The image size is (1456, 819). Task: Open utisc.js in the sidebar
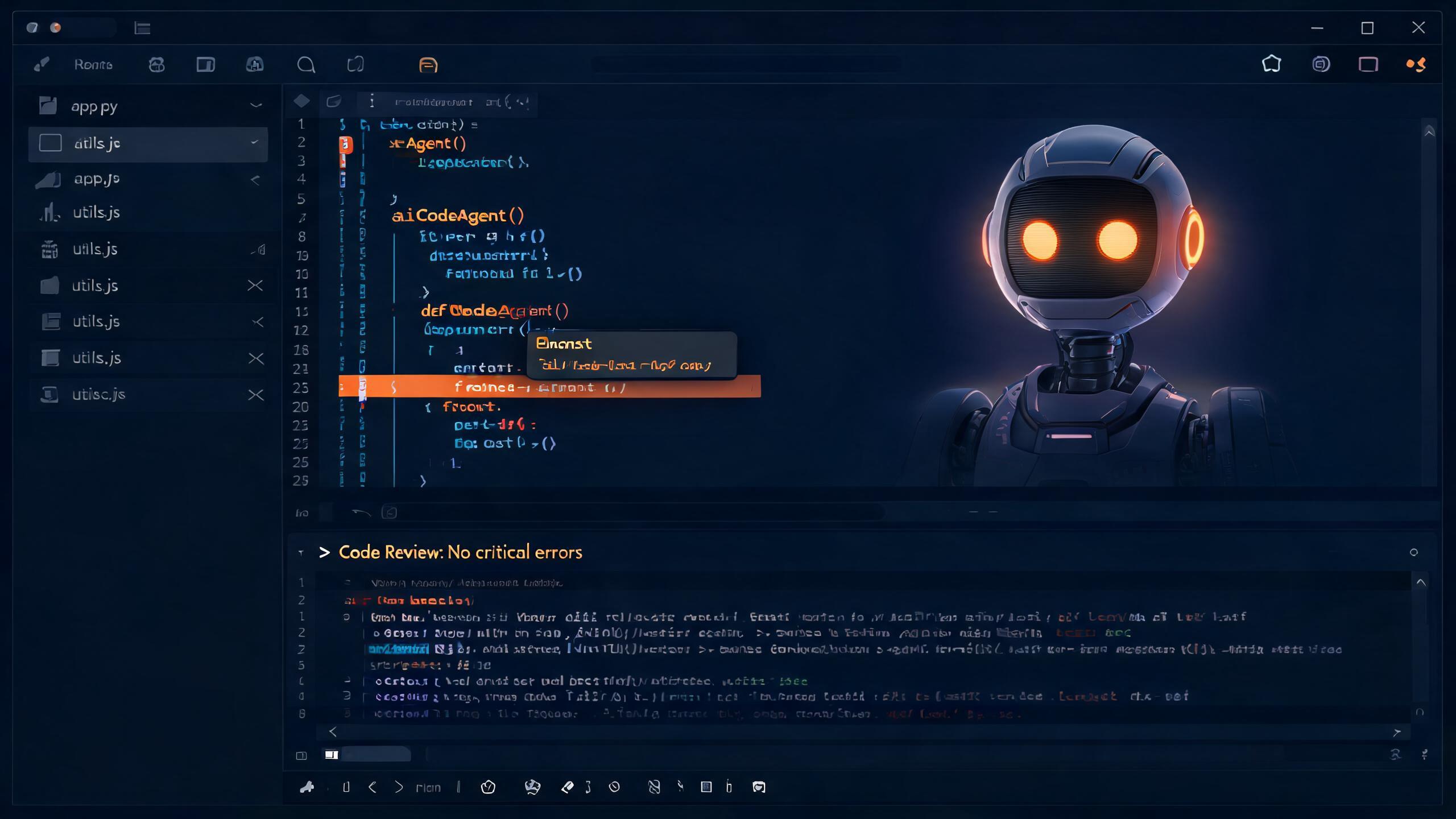[x=98, y=394]
